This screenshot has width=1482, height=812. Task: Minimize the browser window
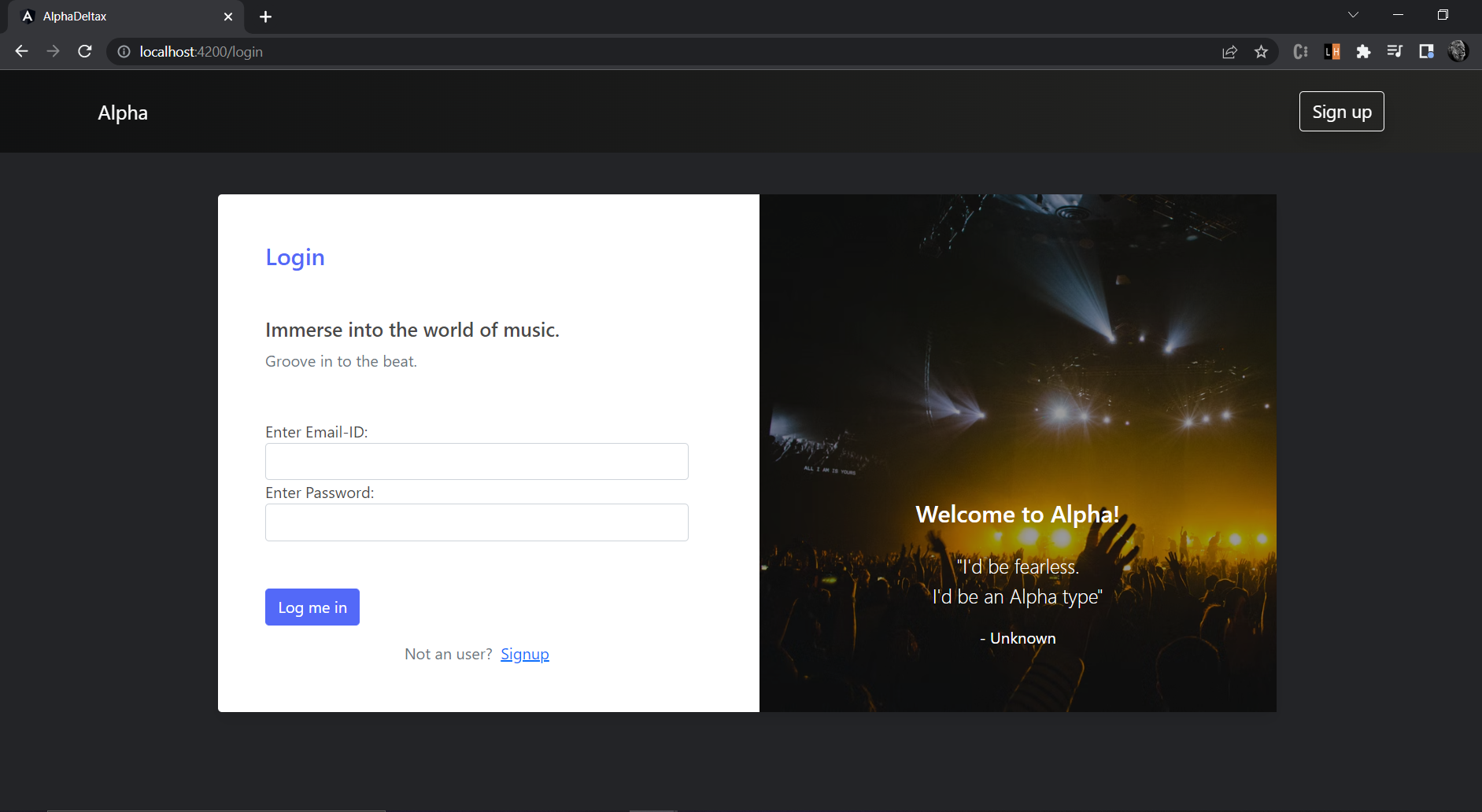pos(1398,15)
